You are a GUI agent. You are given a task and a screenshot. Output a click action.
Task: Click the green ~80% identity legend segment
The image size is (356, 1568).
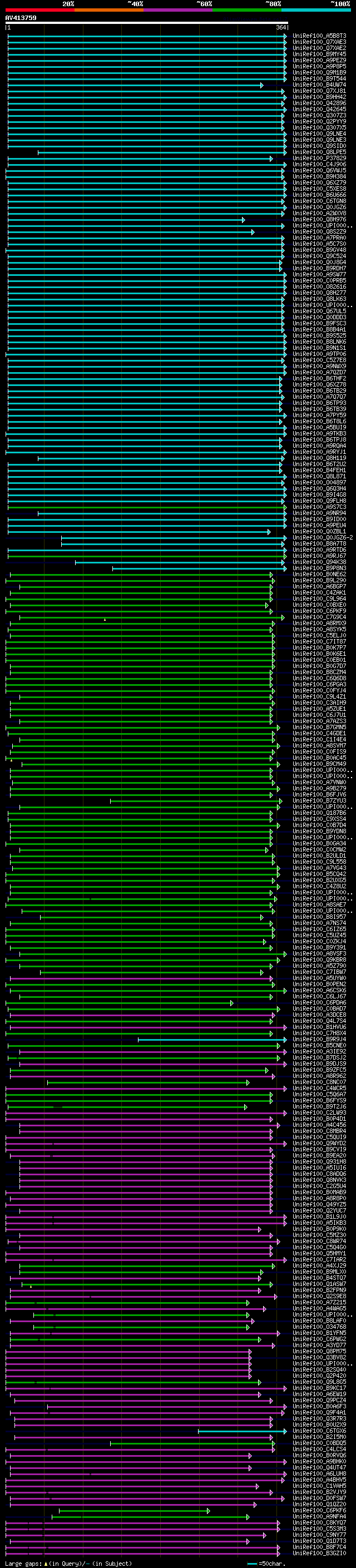[246, 10]
